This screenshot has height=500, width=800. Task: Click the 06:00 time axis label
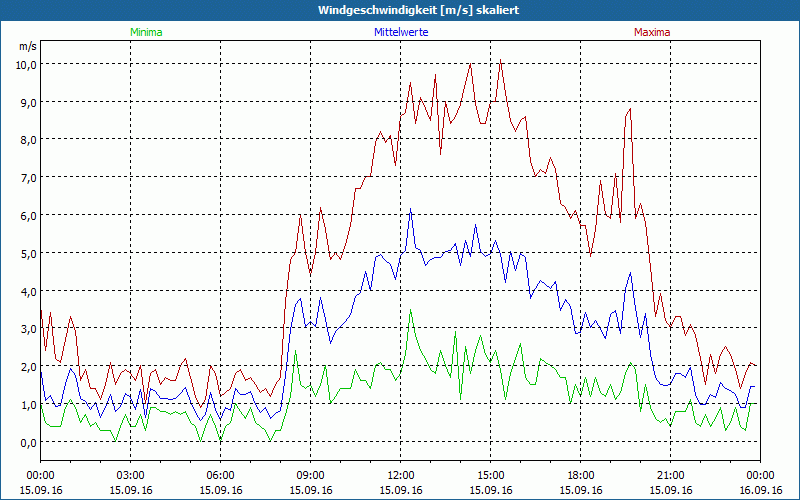220,476
